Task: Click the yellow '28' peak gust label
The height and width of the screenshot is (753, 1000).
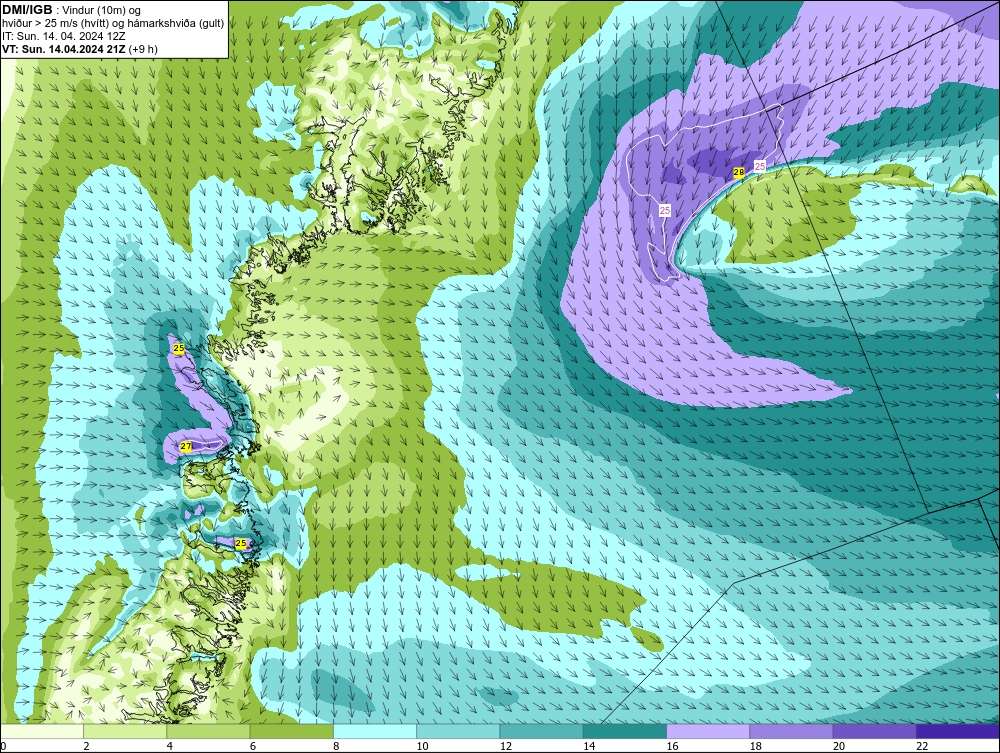Action: 739,173
